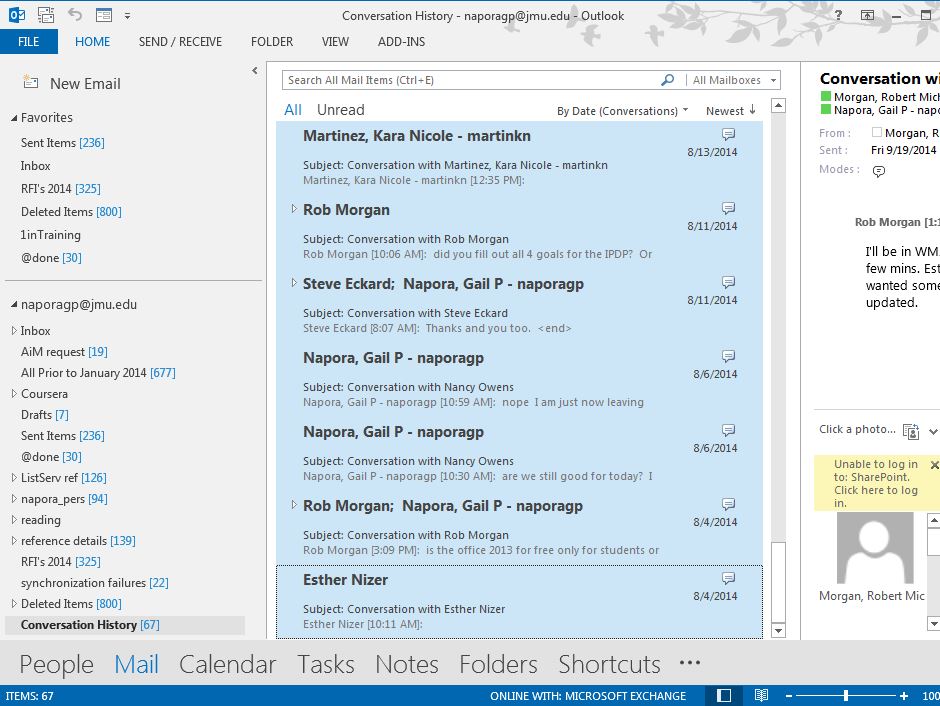Click the navigation options ellipsis
The width and height of the screenshot is (940, 706).
tap(689, 663)
